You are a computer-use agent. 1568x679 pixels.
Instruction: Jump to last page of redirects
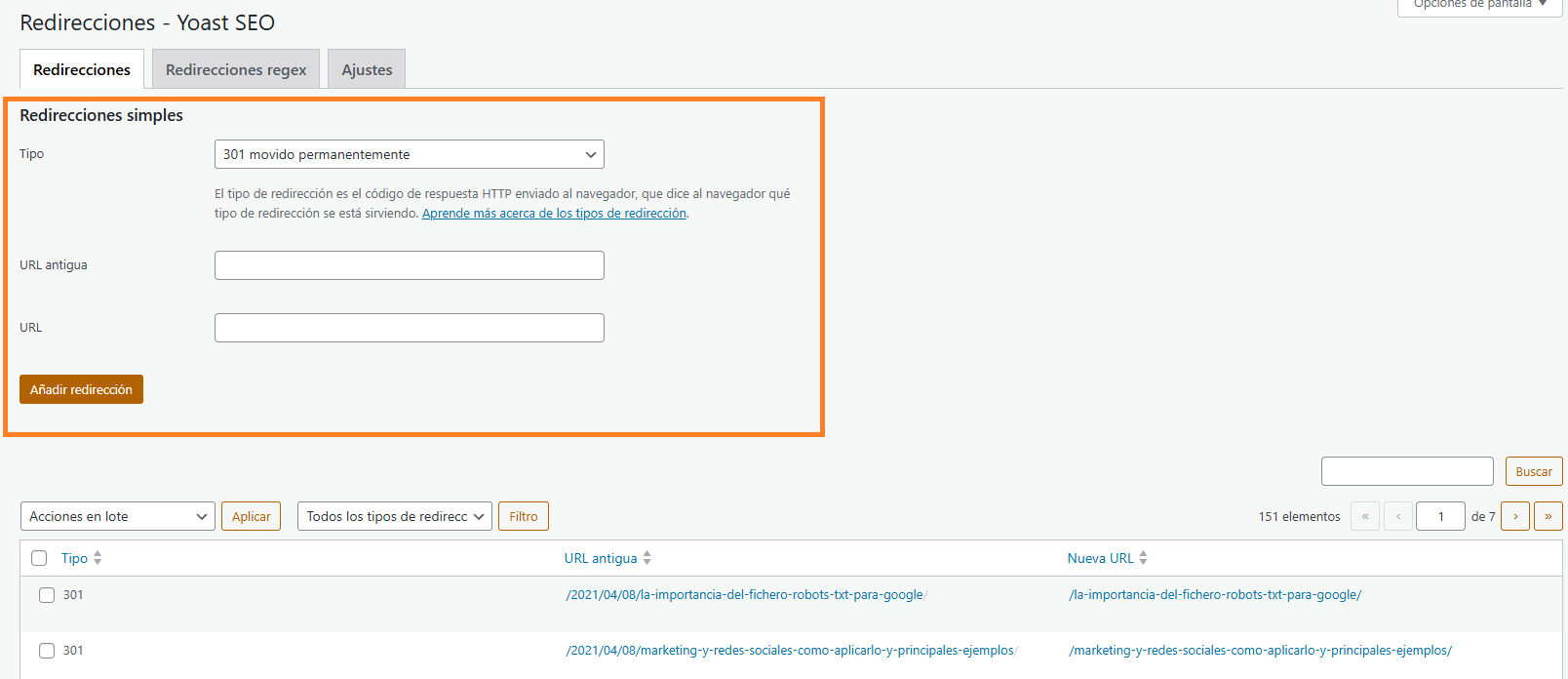1548,516
